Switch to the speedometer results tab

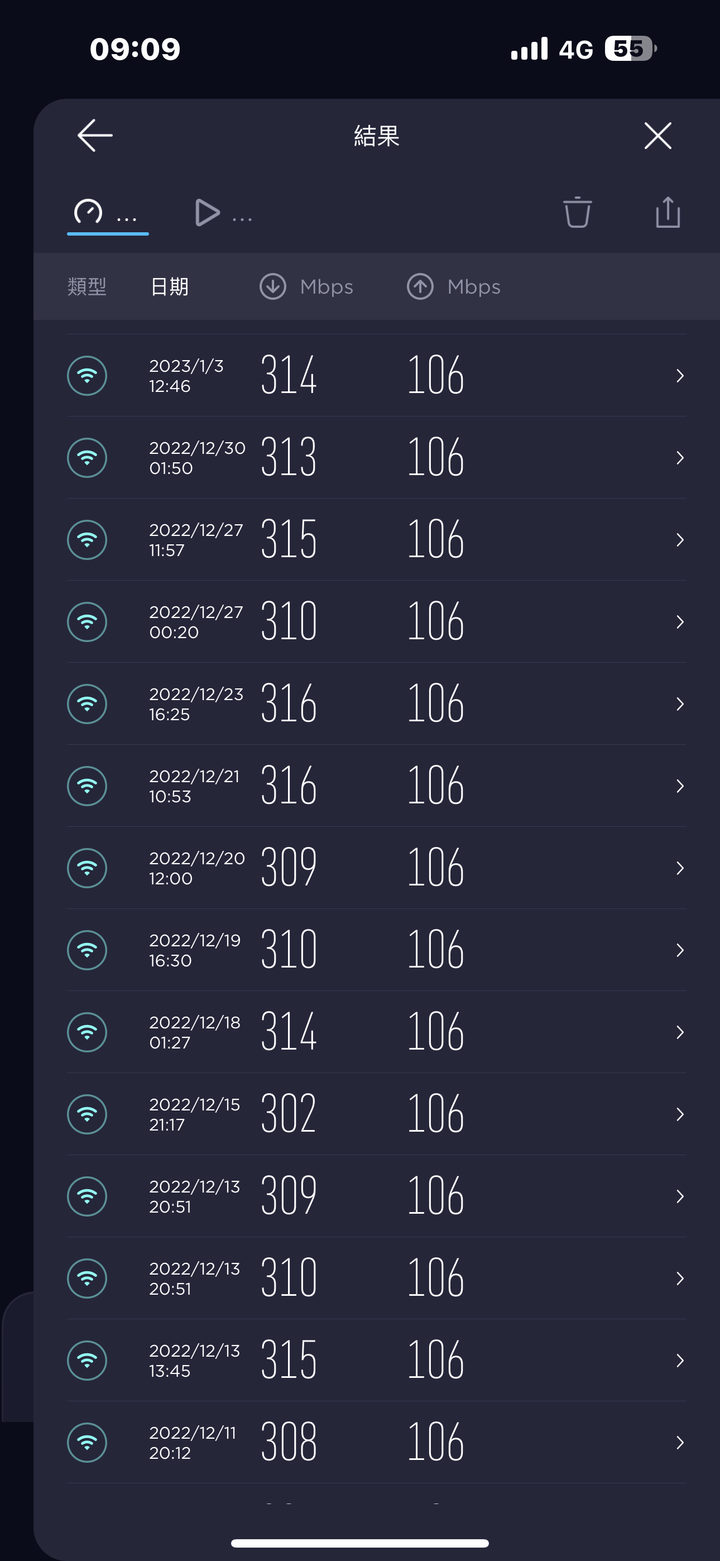[107, 213]
